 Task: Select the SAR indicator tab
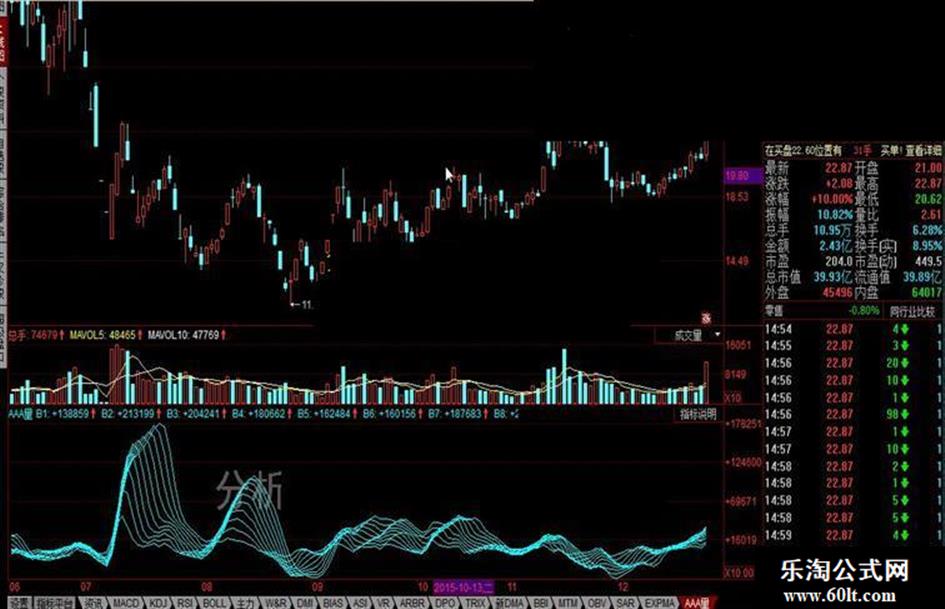click(626, 603)
